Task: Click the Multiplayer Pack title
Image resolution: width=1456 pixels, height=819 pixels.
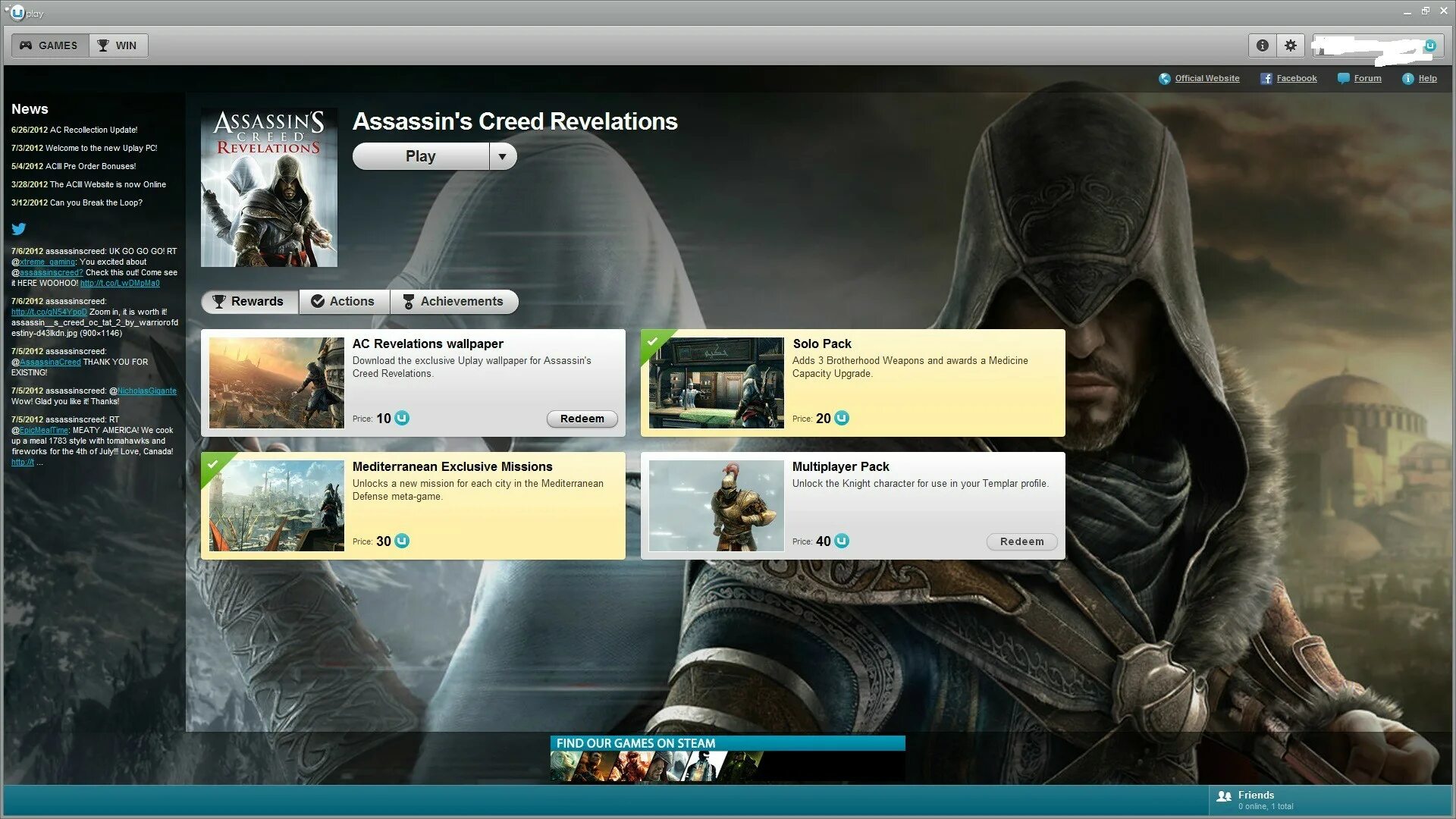Action: tap(841, 466)
